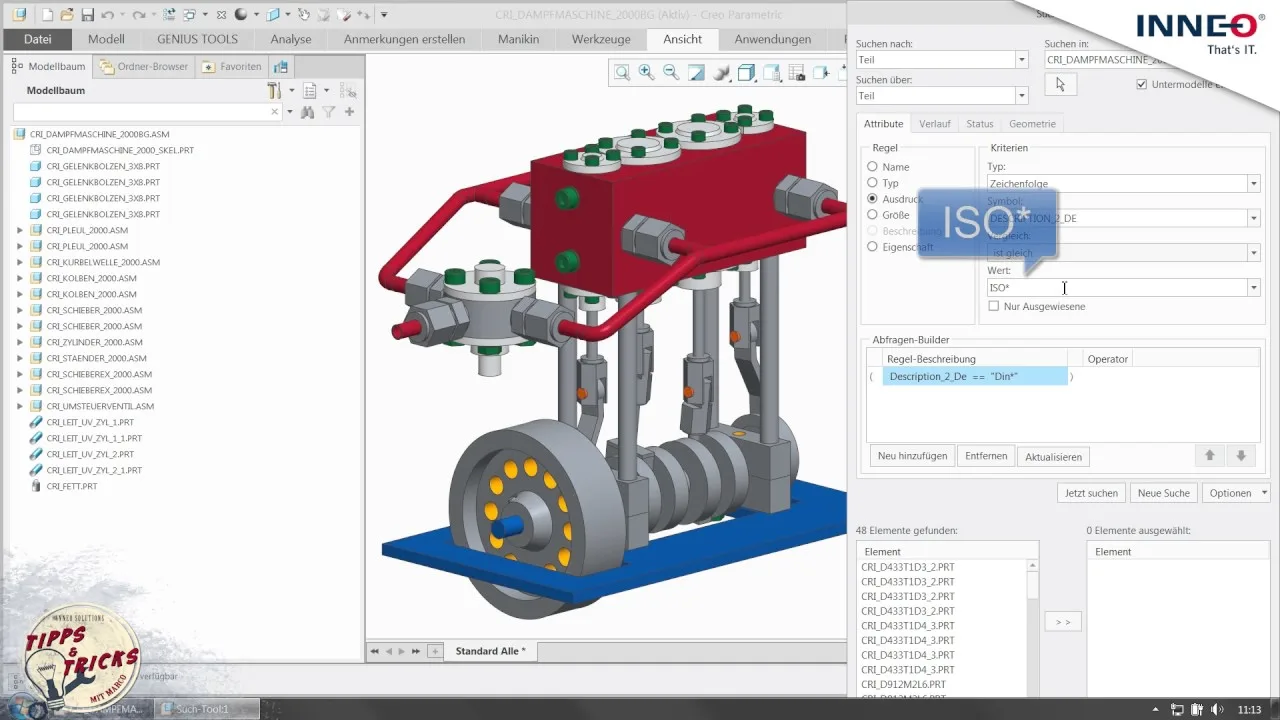Open the Verlauf tab in search dialog
Image resolution: width=1280 pixels, height=720 pixels.
tap(935, 124)
